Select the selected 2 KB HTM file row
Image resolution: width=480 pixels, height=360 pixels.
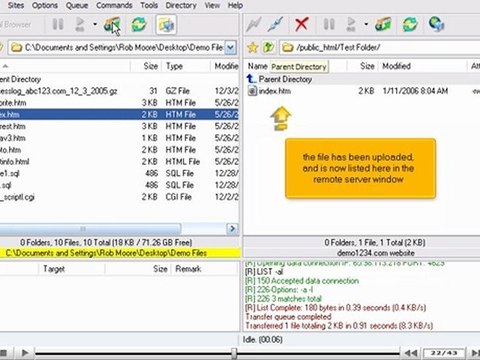(x=119, y=114)
